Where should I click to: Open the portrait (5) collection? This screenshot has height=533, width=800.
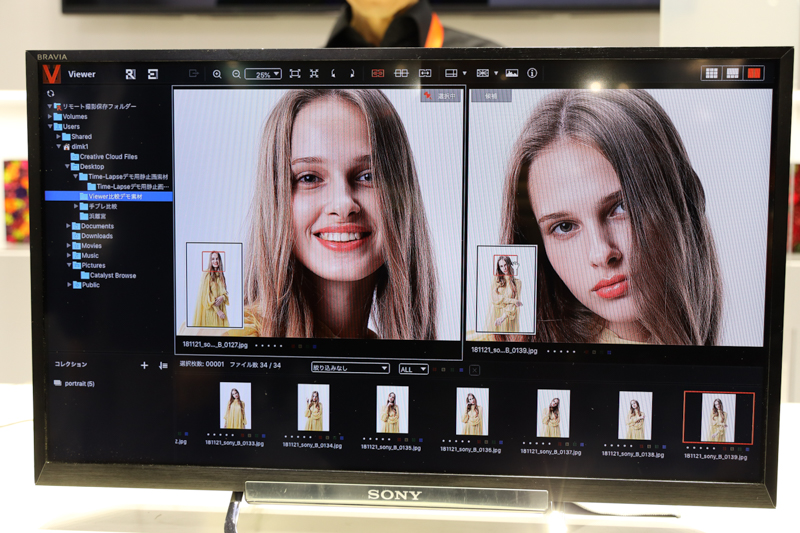[74, 384]
